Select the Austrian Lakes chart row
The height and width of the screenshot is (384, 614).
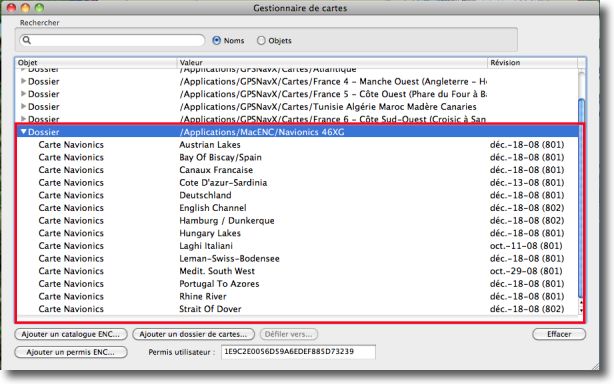pos(298,144)
